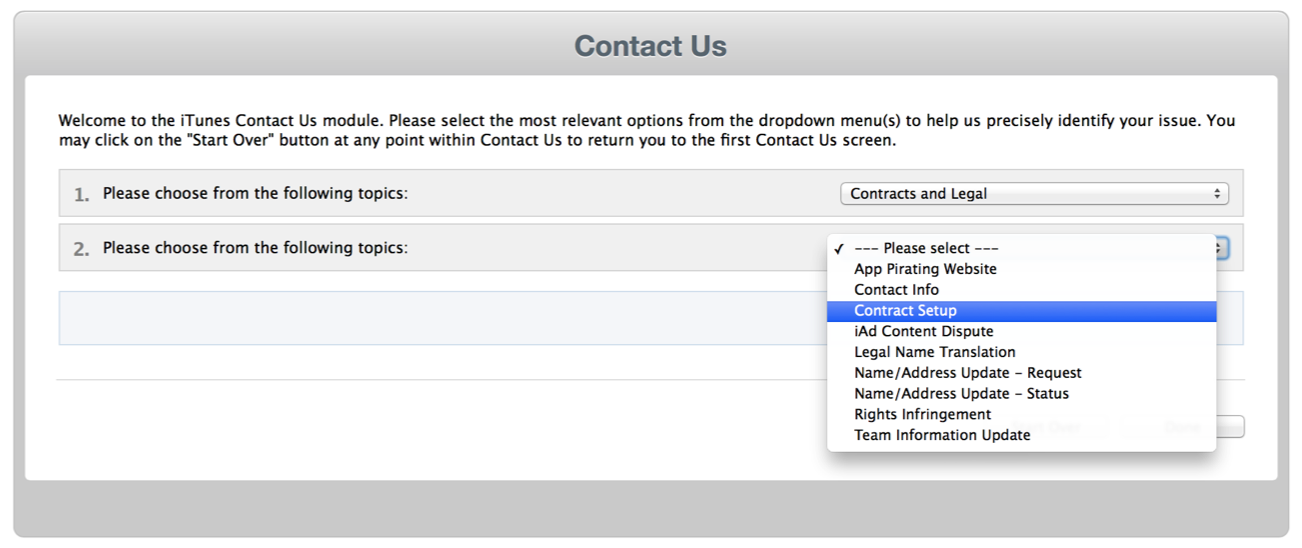Select "Name/Address Update – Request" option
Viewport: 1302px width, 548px height.
click(x=967, y=373)
